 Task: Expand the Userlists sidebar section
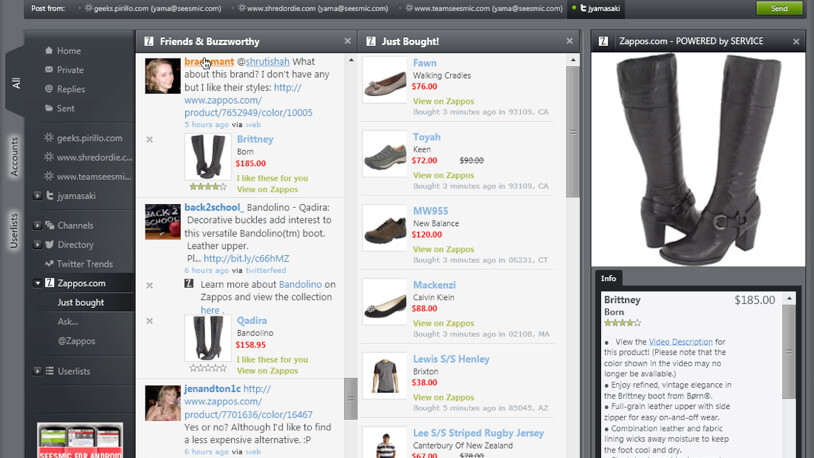[x=37, y=371]
